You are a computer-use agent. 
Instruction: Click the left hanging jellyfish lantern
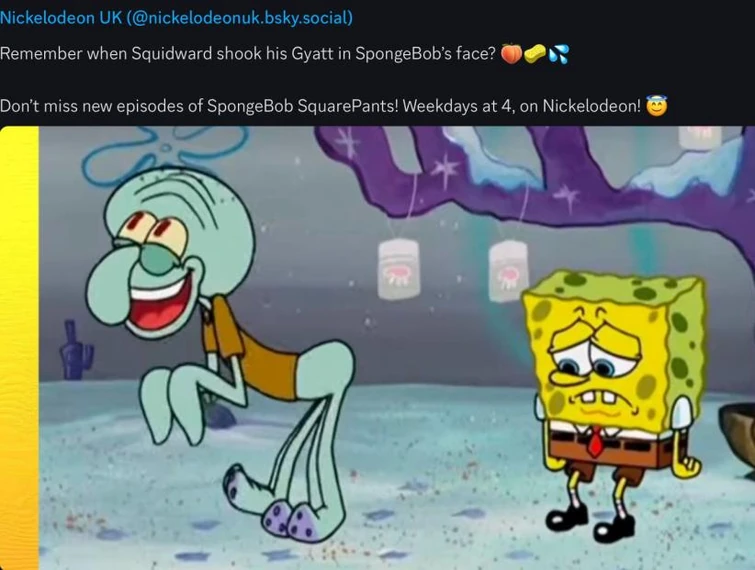tap(399, 269)
